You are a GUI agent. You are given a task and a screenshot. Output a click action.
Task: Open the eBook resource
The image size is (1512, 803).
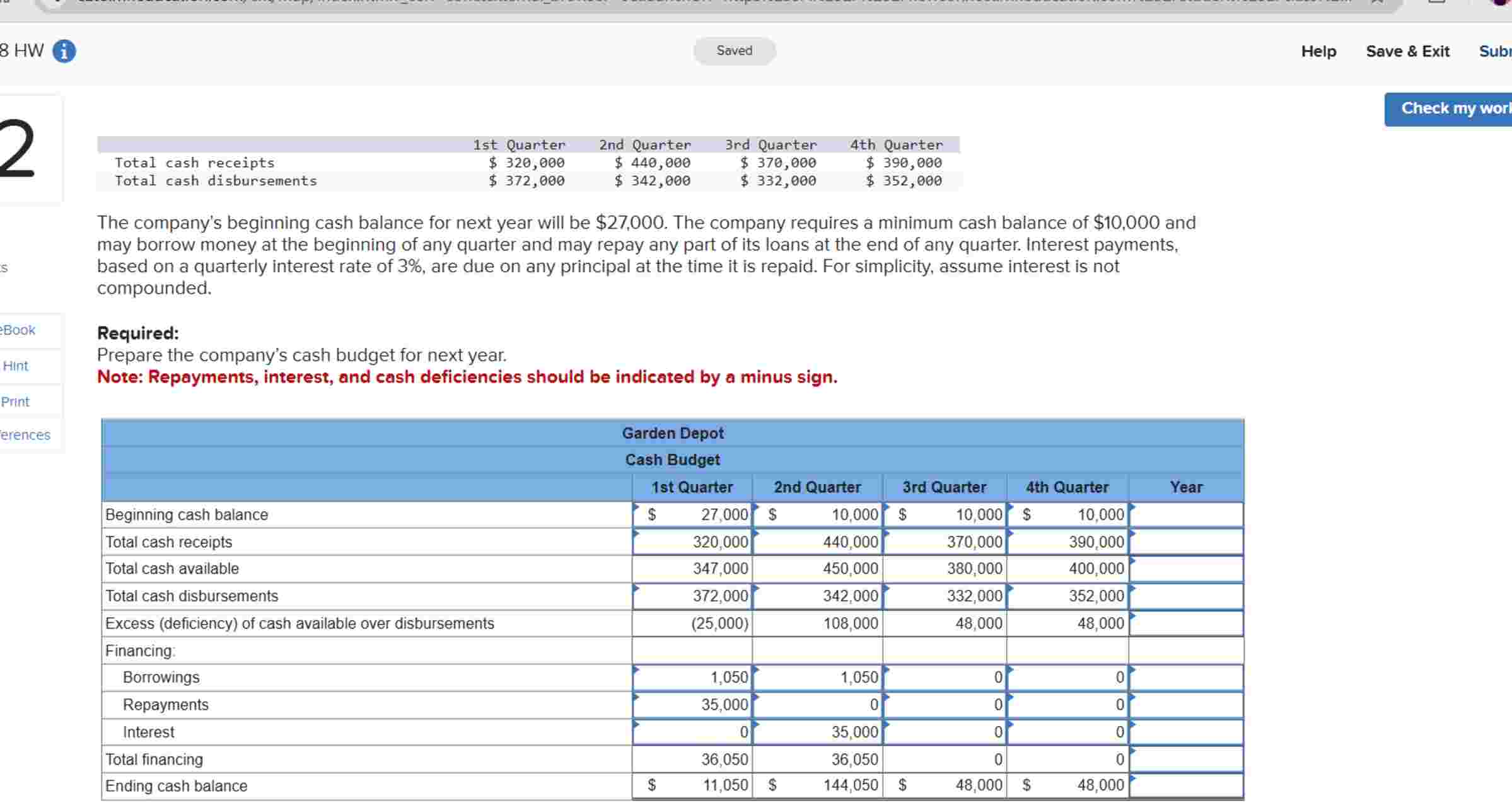17,330
